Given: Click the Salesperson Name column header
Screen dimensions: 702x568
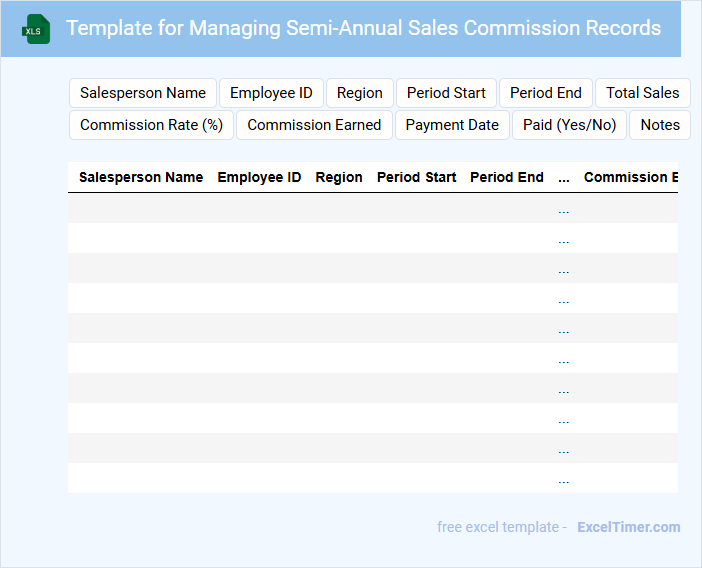Looking at the screenshot, I should 141,177.
